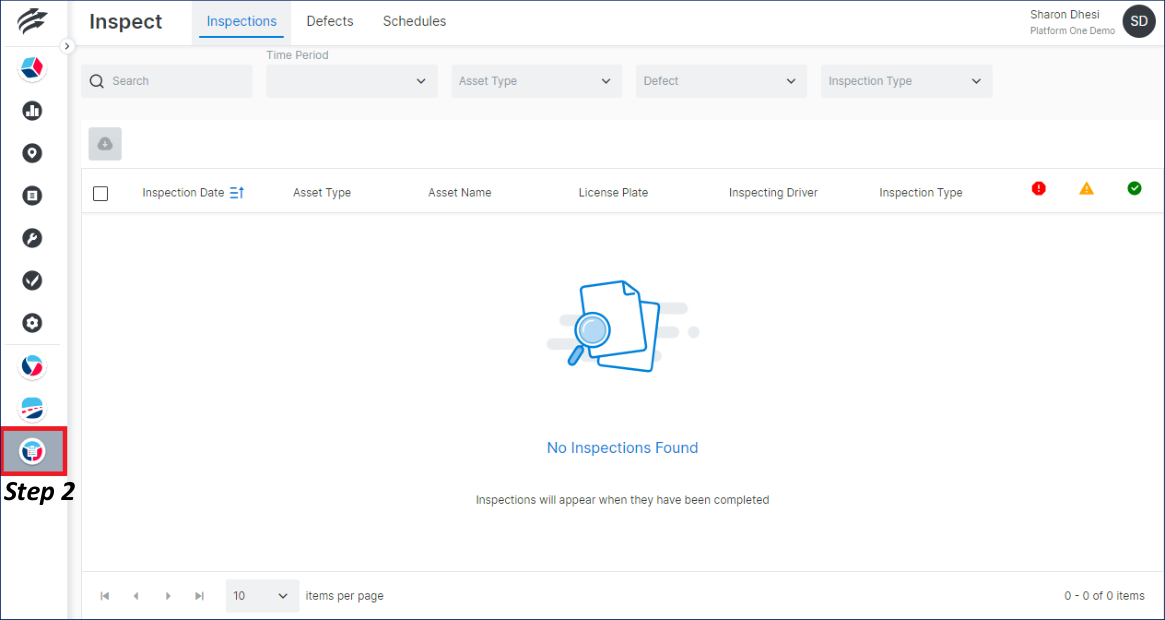Open the gear settings icon in sidebar
The image size is (1165, 620).
pyautogui.click(x=32, y=323)
